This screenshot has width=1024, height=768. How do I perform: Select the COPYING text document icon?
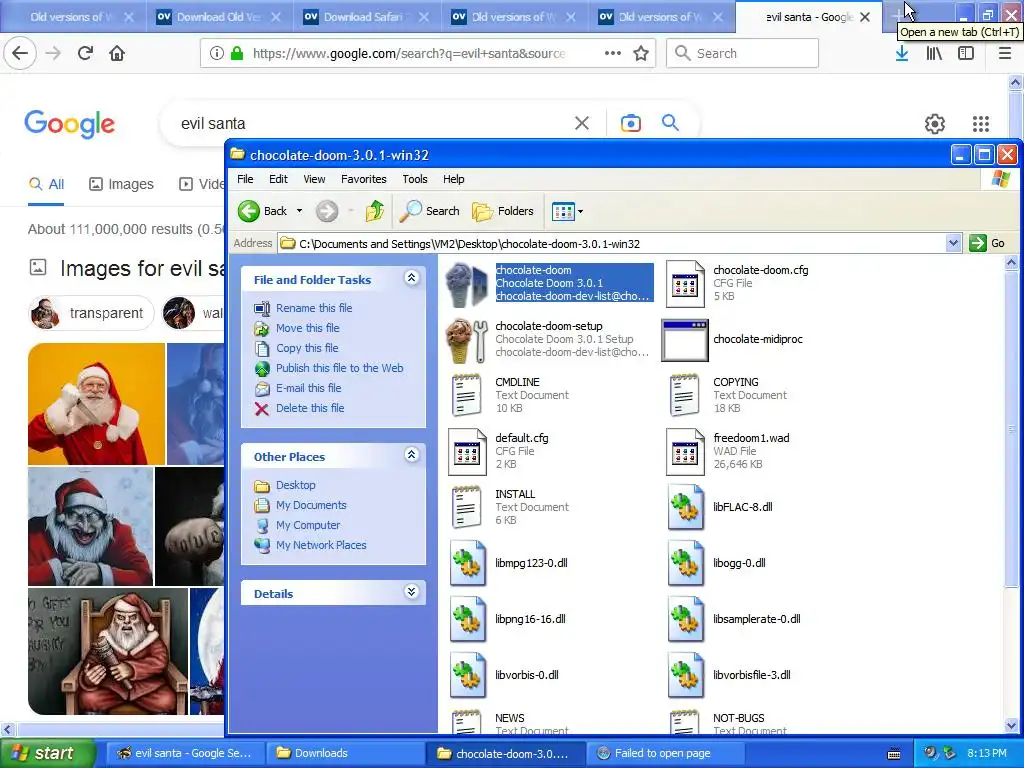click(x=684, y=395)
